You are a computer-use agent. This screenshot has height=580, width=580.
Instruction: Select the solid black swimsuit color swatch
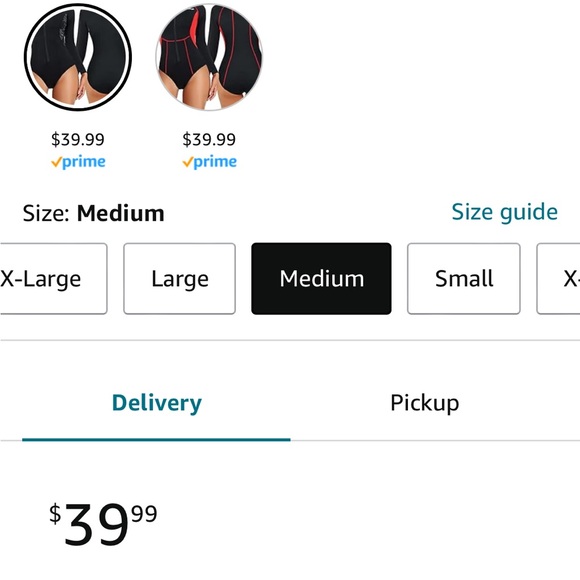[78, 57]
